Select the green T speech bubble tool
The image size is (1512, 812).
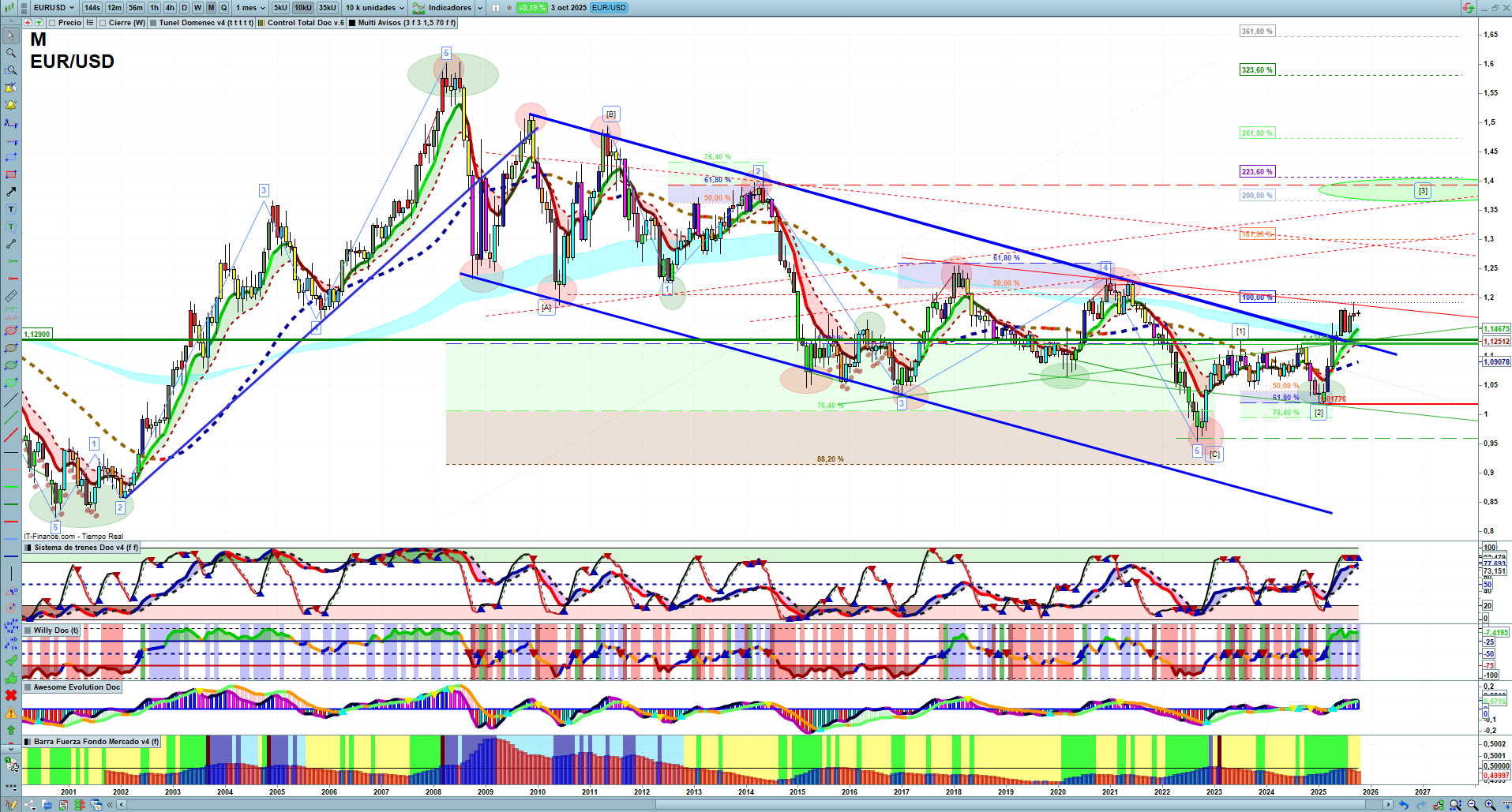click(11, 226)
